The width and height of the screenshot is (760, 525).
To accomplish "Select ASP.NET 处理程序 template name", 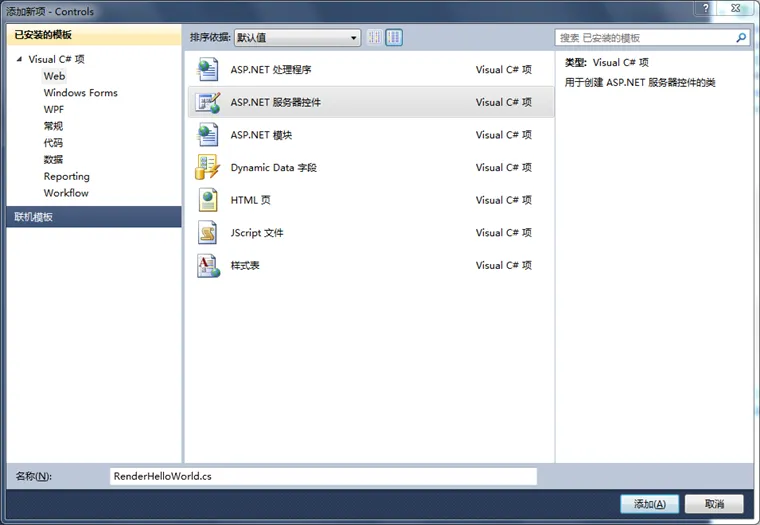I will [271, 70].
